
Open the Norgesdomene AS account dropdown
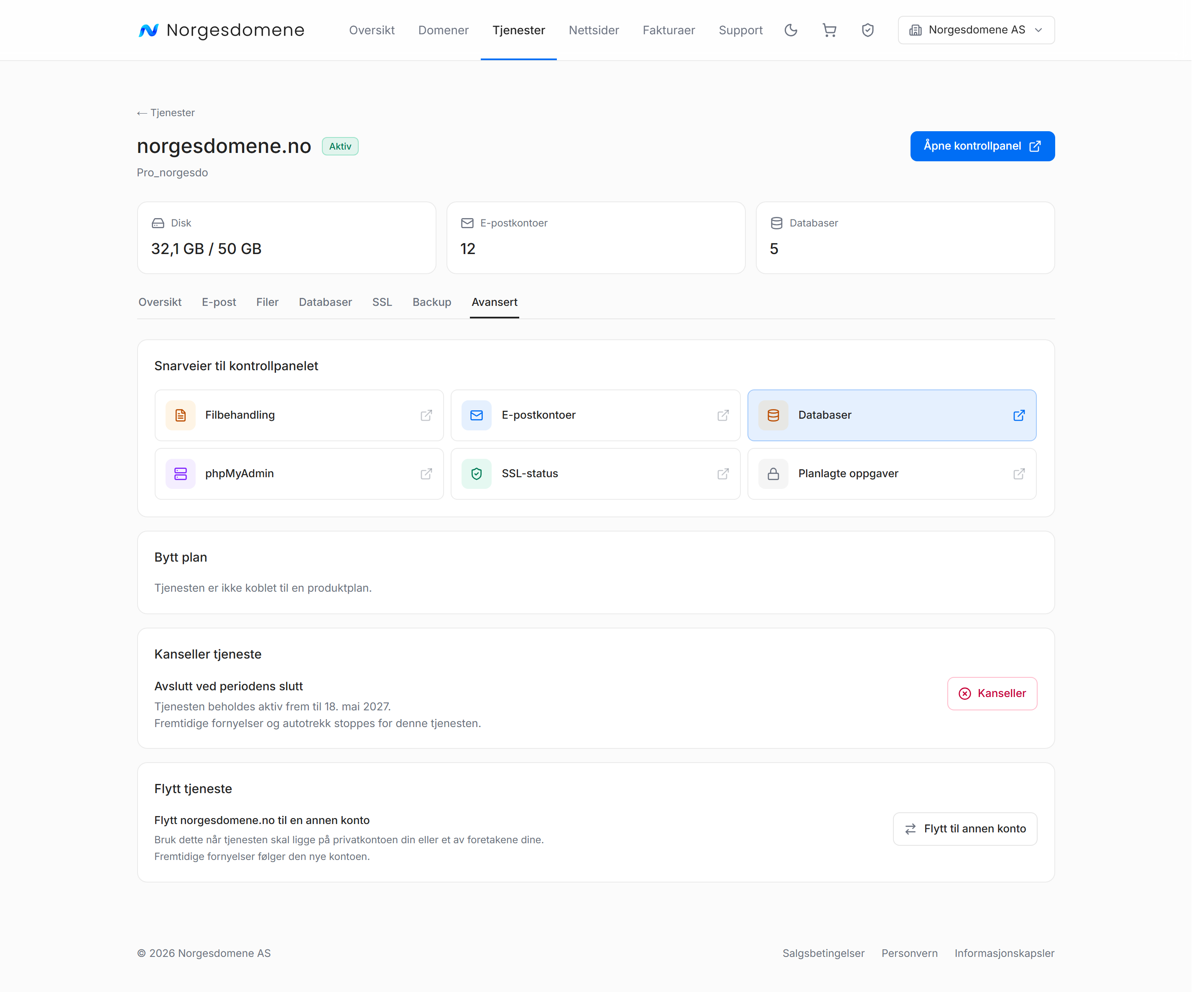tap(976, 30)
